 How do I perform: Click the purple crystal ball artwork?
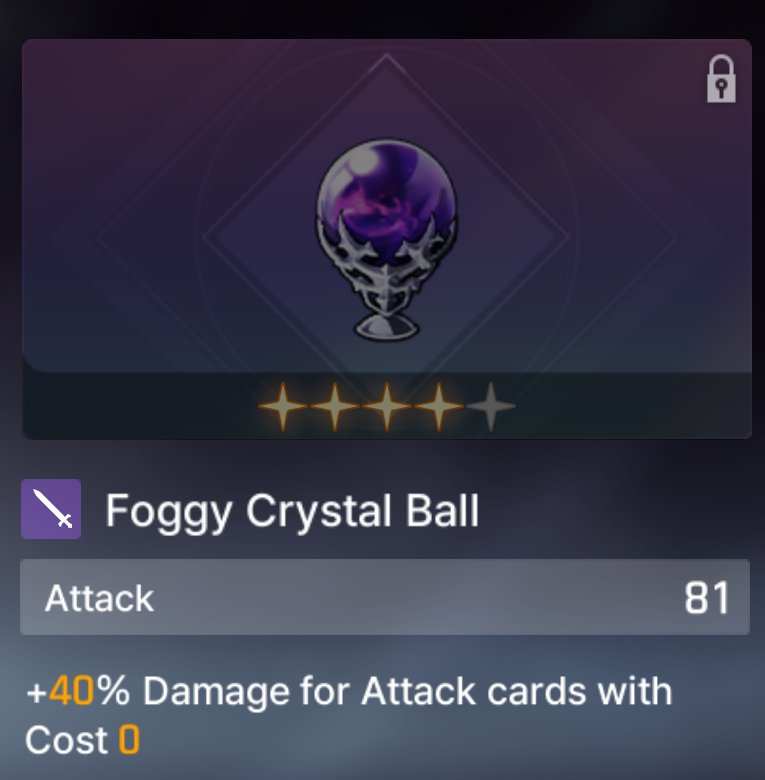click(x=386, y=240)
